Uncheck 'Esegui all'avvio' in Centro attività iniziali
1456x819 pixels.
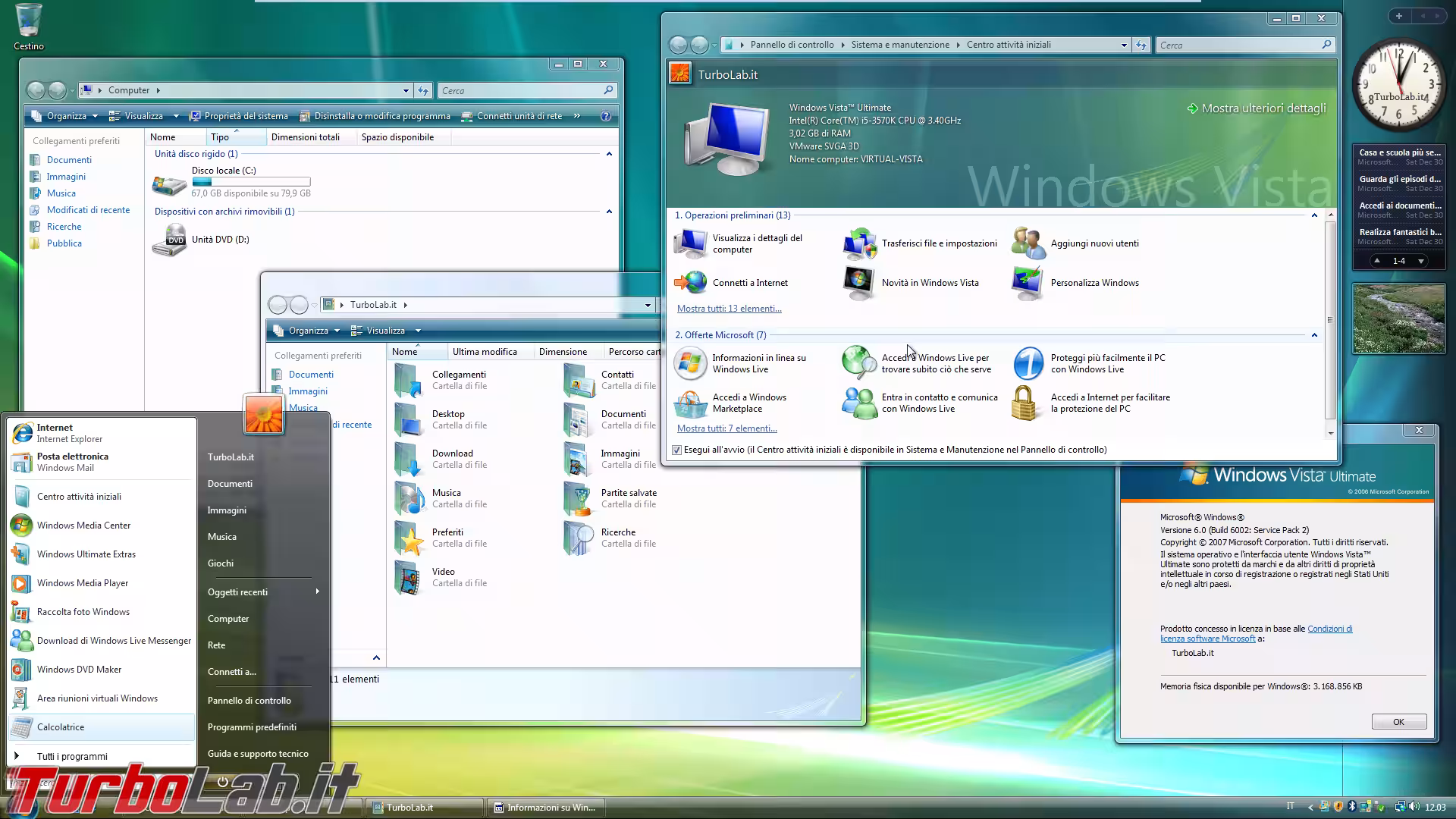tap(677, 450)
